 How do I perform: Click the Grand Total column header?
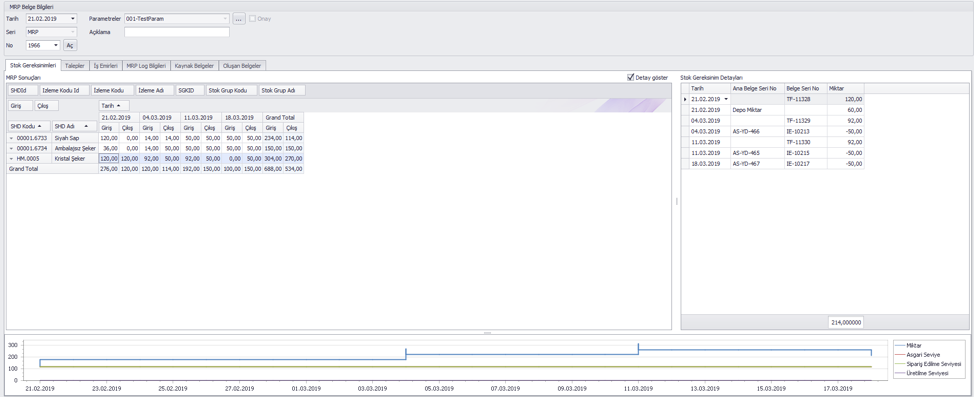click(283, 117)
